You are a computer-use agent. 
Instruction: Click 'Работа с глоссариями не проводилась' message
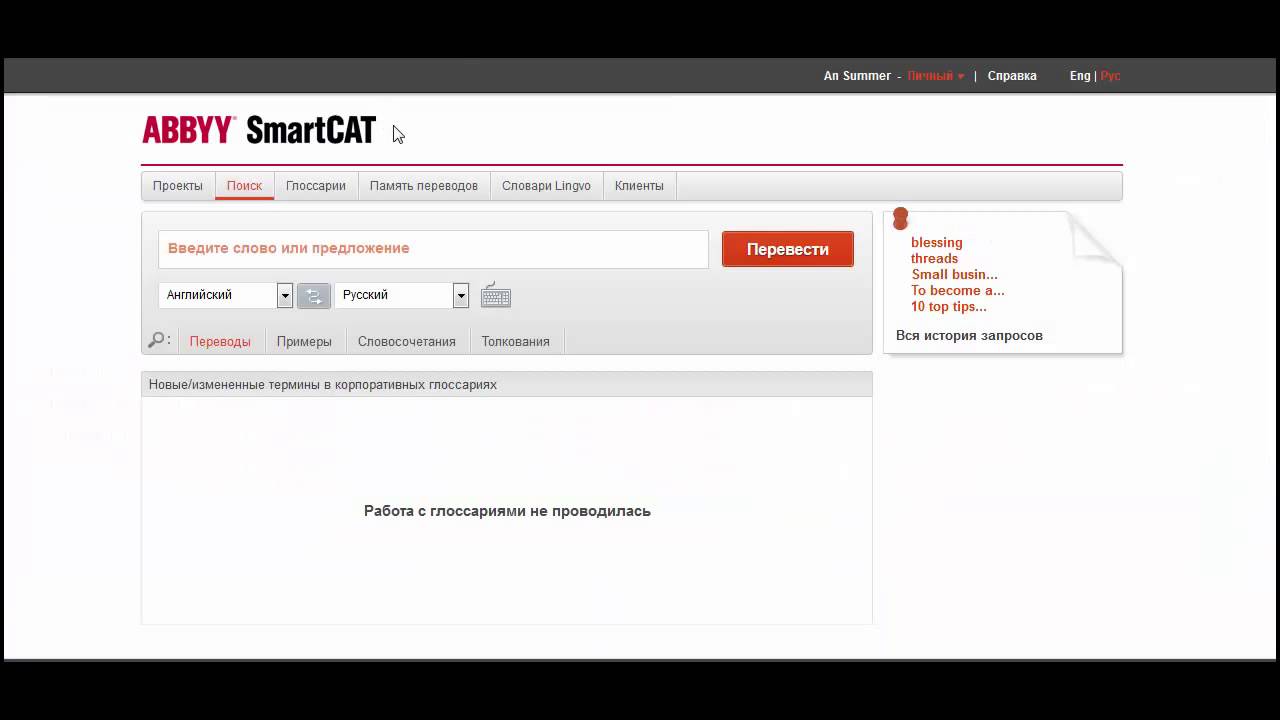point(507,511)
